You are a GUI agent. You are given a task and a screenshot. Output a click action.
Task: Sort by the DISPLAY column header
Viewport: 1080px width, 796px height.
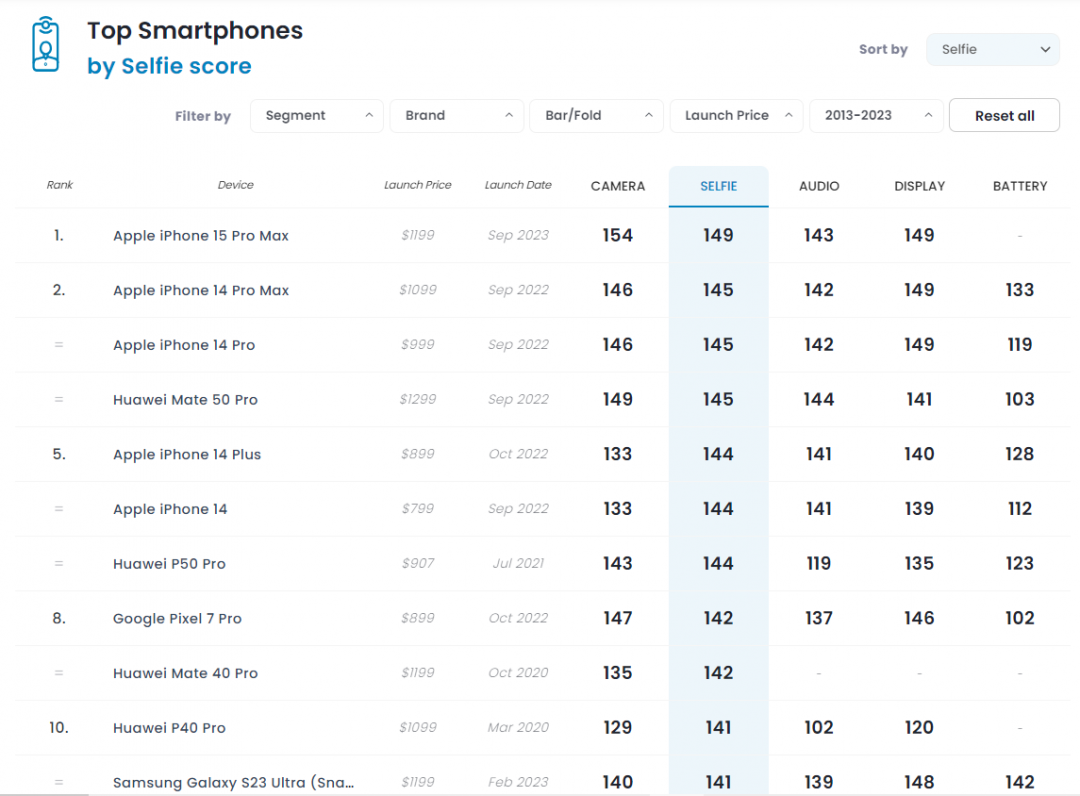(x=919, y=186)
